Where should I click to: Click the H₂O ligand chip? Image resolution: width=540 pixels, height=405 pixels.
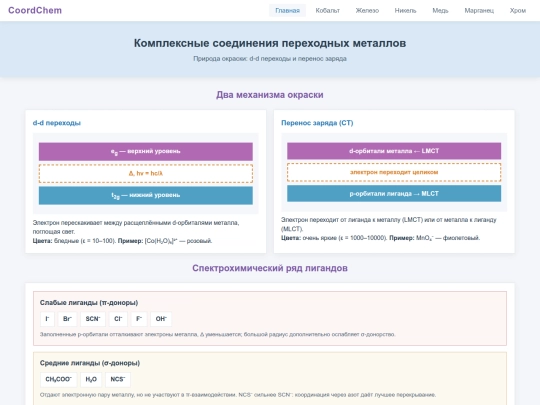[91, 379]
